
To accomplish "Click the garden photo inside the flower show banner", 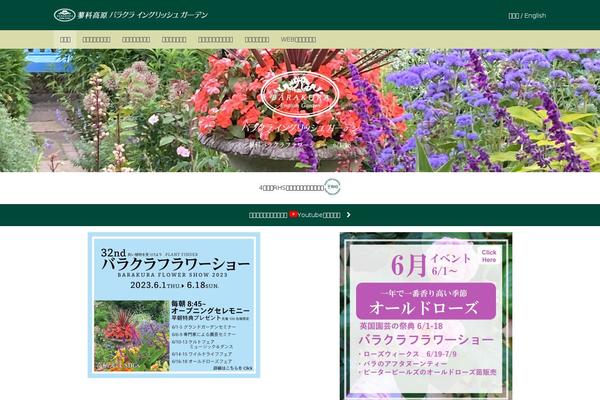I will [x=132, y=336].
